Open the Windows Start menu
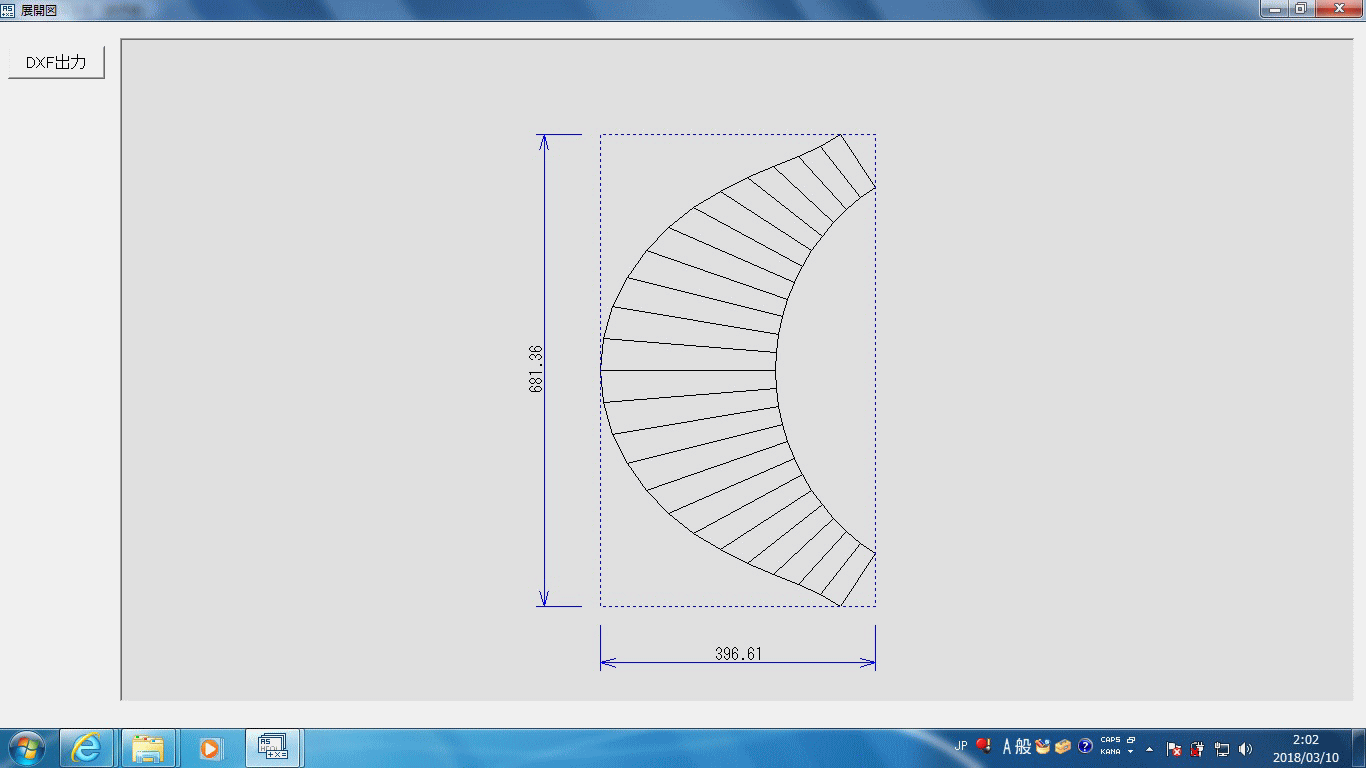The image size is (1366, 768). coord(25,748)
